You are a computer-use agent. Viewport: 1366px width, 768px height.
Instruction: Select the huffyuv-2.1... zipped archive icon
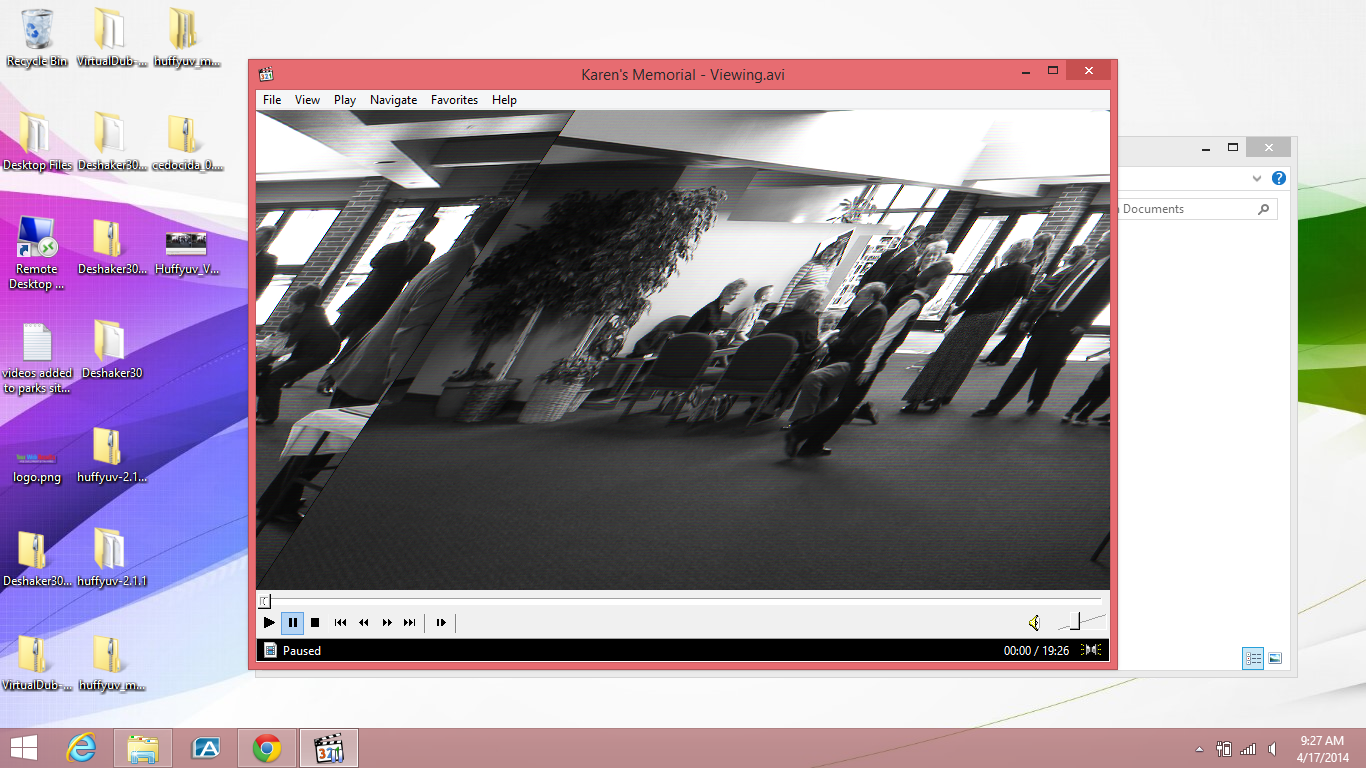coord(111,454)
